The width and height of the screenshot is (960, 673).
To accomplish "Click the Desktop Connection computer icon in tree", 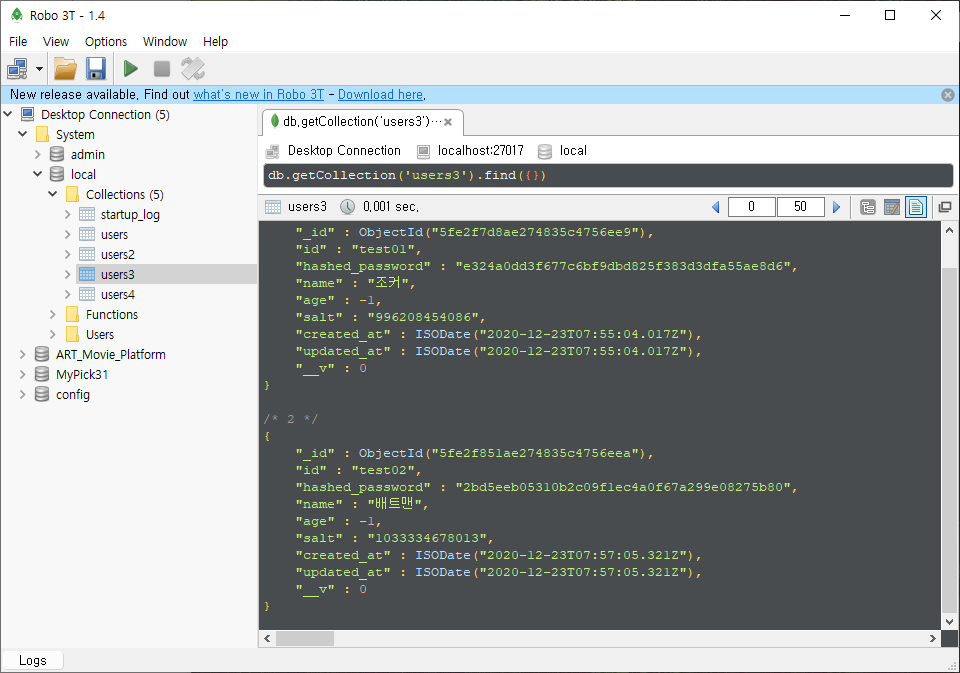I will click(28, 114).
